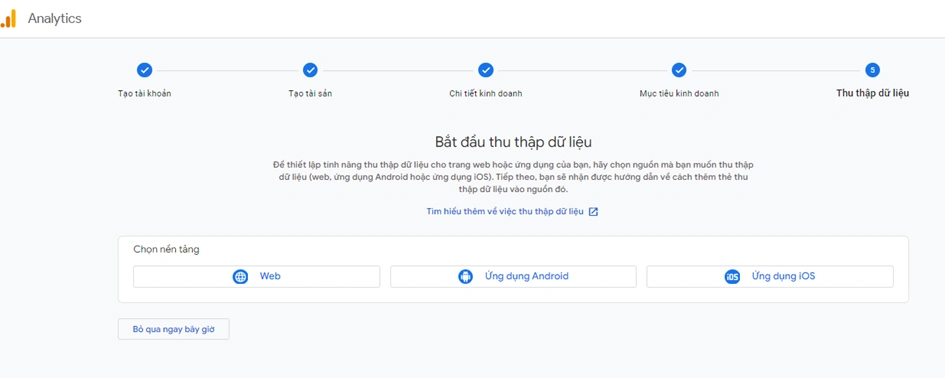Select the iOS badge icon
This screenshot has height=378, width=945.
(732, 277)
